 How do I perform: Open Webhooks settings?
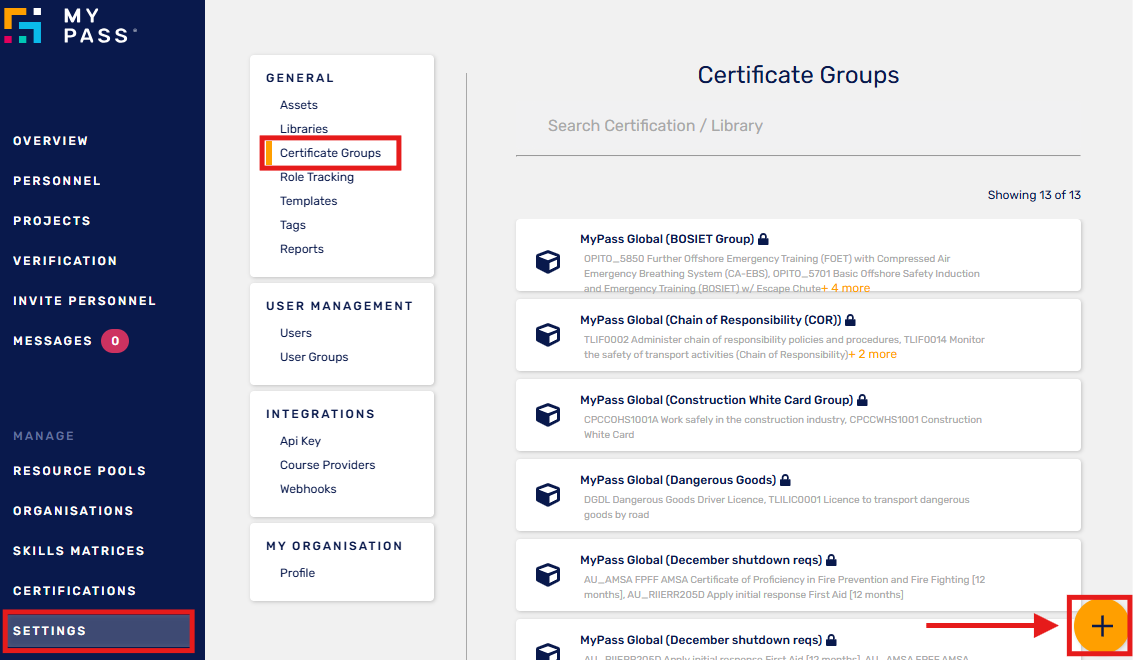308,489
